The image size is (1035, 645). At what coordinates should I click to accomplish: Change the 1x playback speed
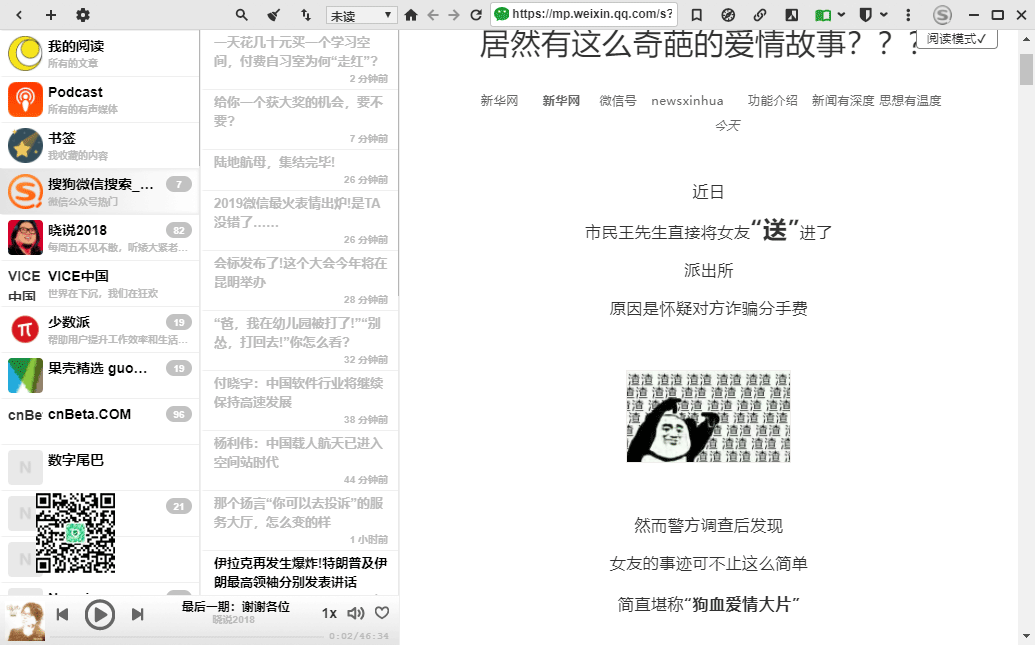click(329, 613)
